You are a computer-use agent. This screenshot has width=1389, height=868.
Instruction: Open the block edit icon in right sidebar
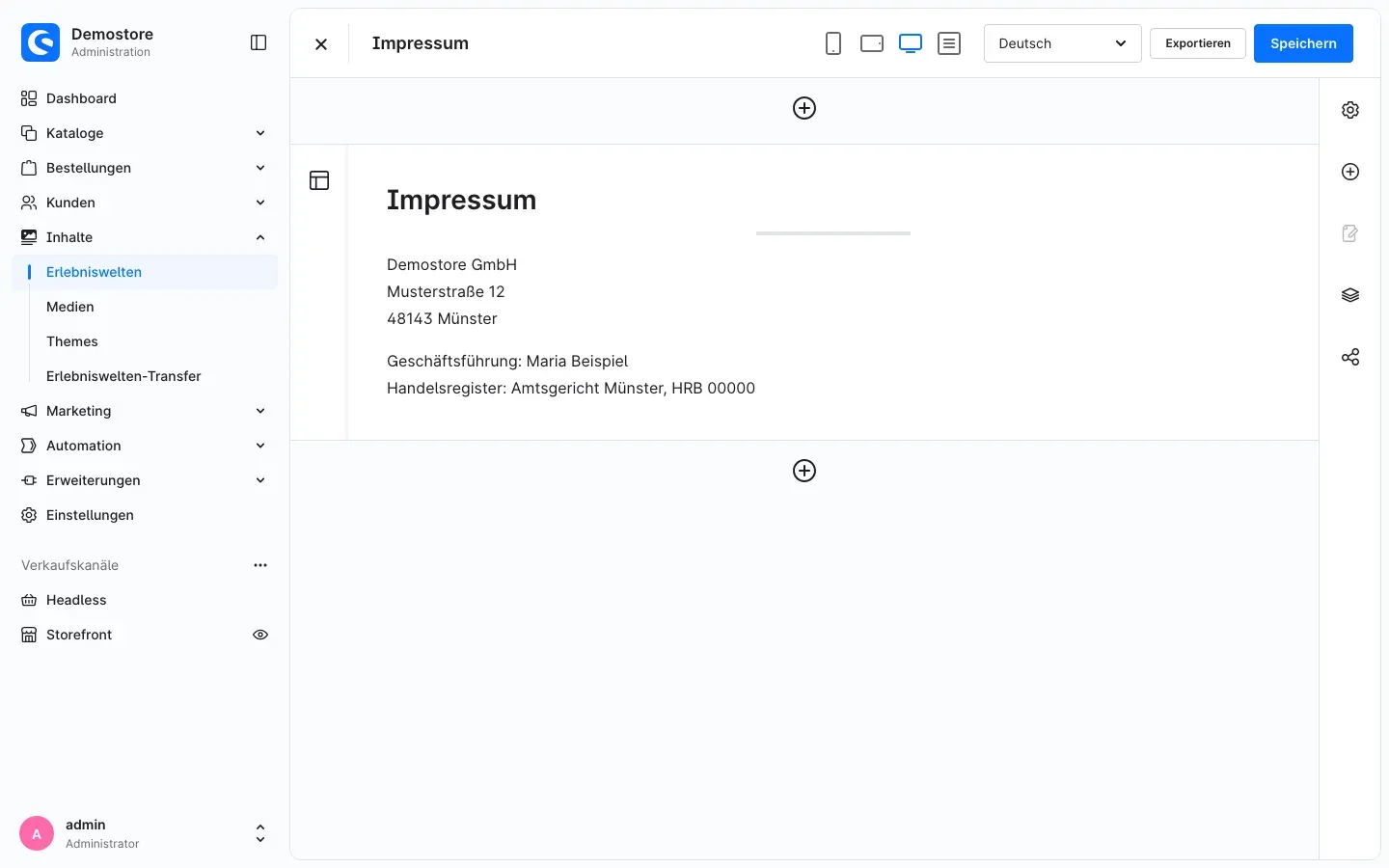coord(1350,233)
